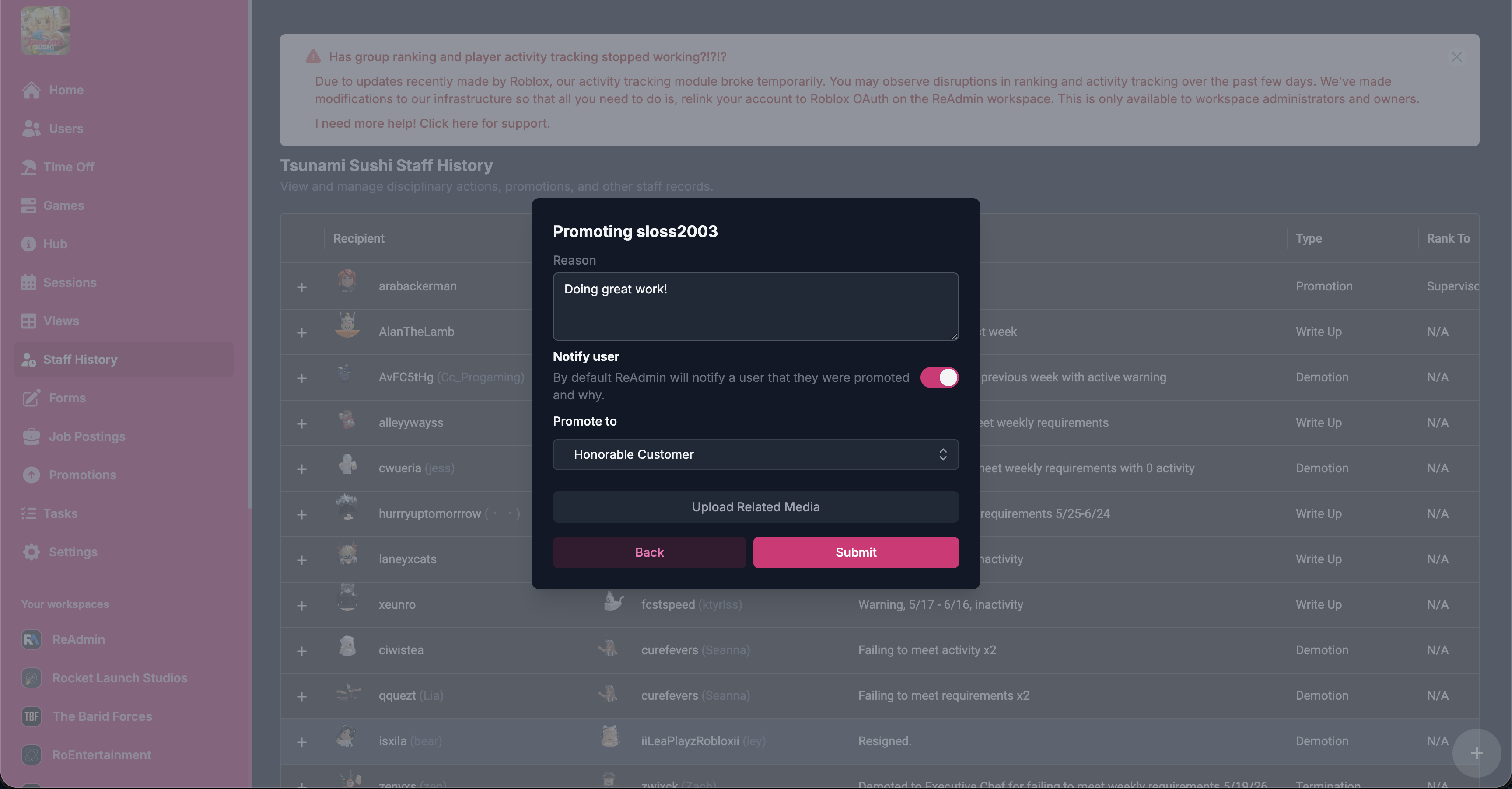Click arabackerman's avatar
1512x789 pixels.
pos(347,280)
